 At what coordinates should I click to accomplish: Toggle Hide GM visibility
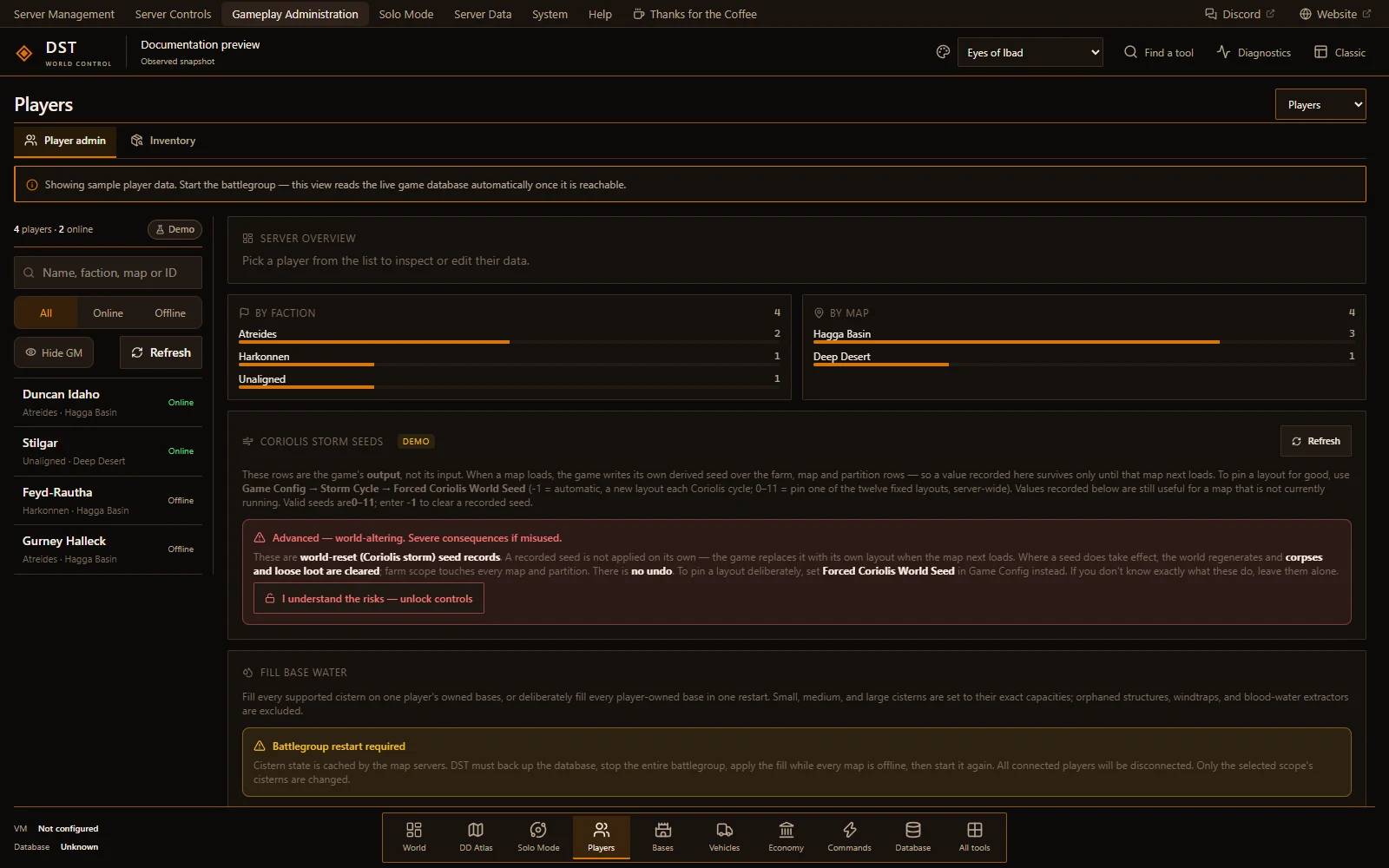(x=54, y=352)
